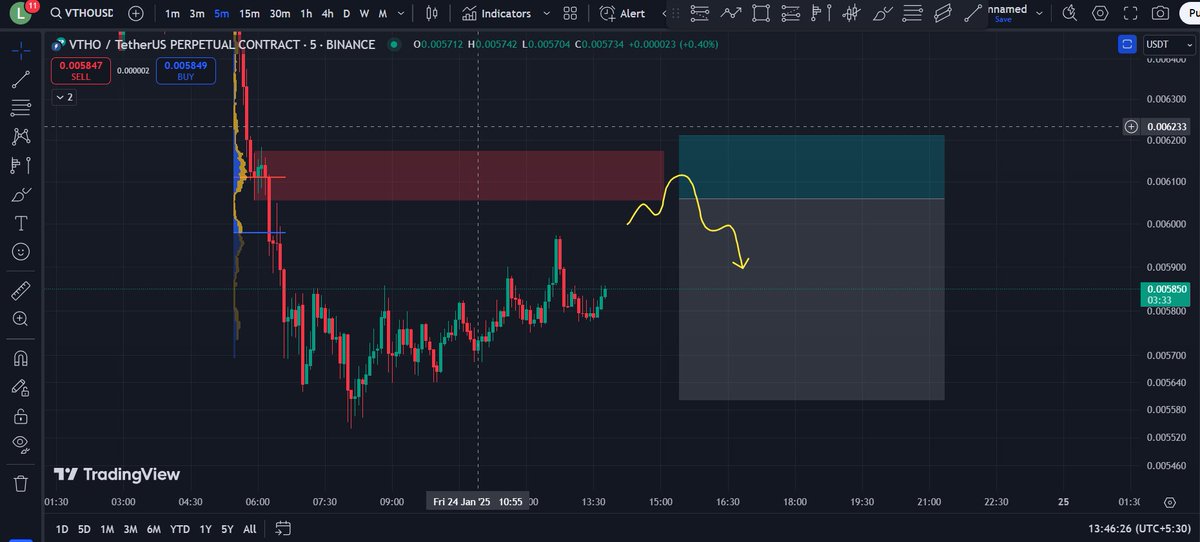Open the quick search icon
Screen dimensions: 1200x542
[1070, 13]
